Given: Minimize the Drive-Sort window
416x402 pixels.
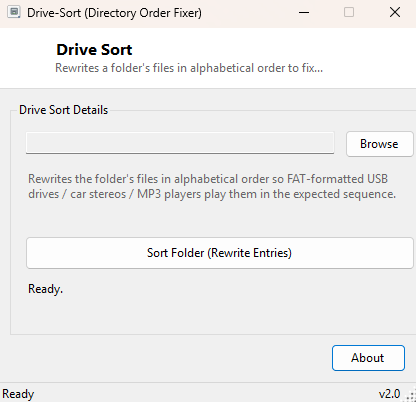Looking at the screenshot, I should (x=304, y=13).
